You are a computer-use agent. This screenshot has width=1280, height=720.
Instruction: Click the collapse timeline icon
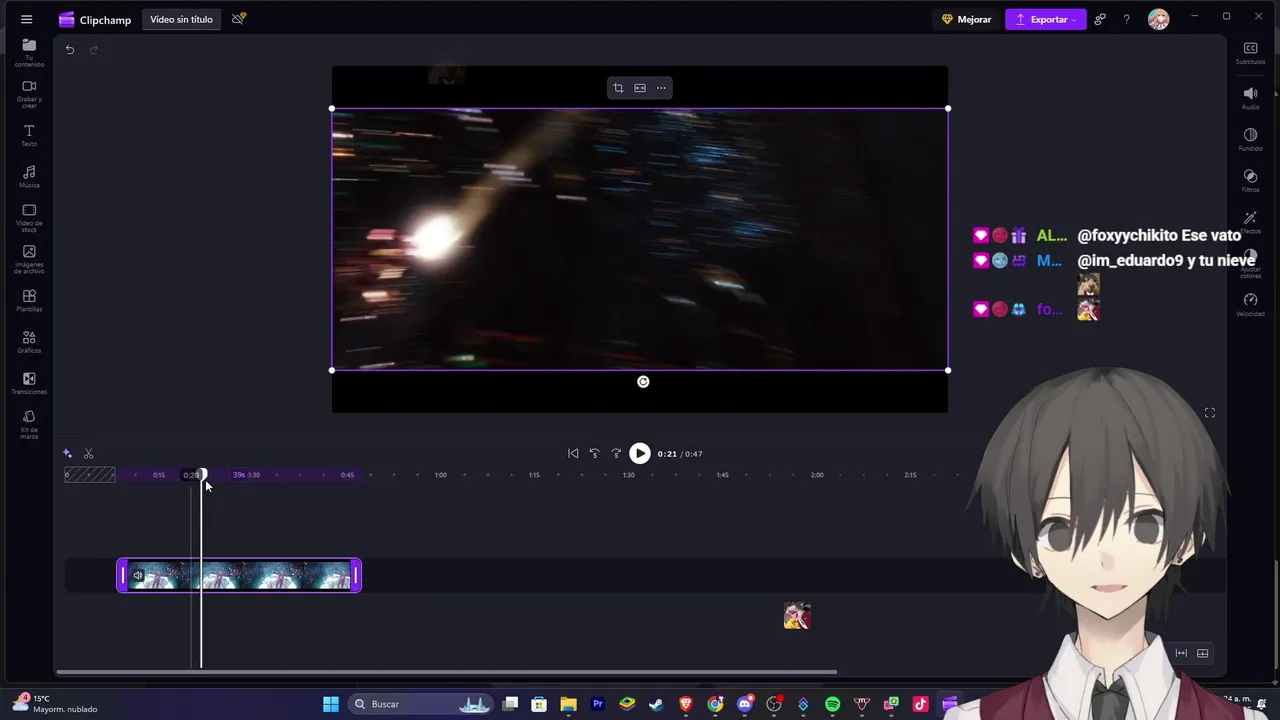[1203, 654]
